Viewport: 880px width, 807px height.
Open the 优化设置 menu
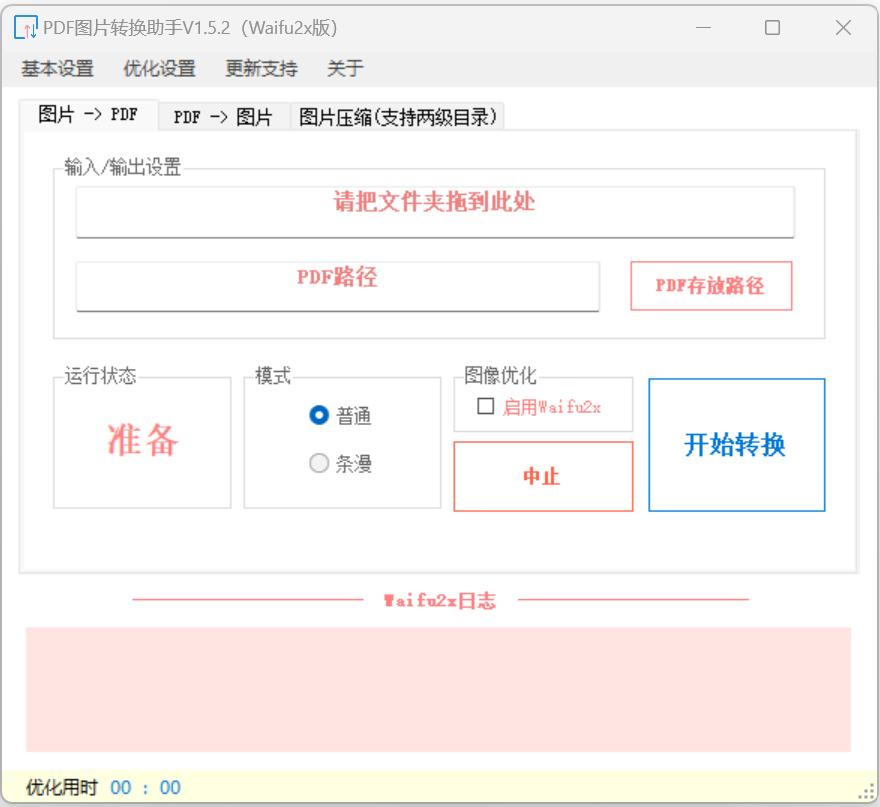click(159, 68)
